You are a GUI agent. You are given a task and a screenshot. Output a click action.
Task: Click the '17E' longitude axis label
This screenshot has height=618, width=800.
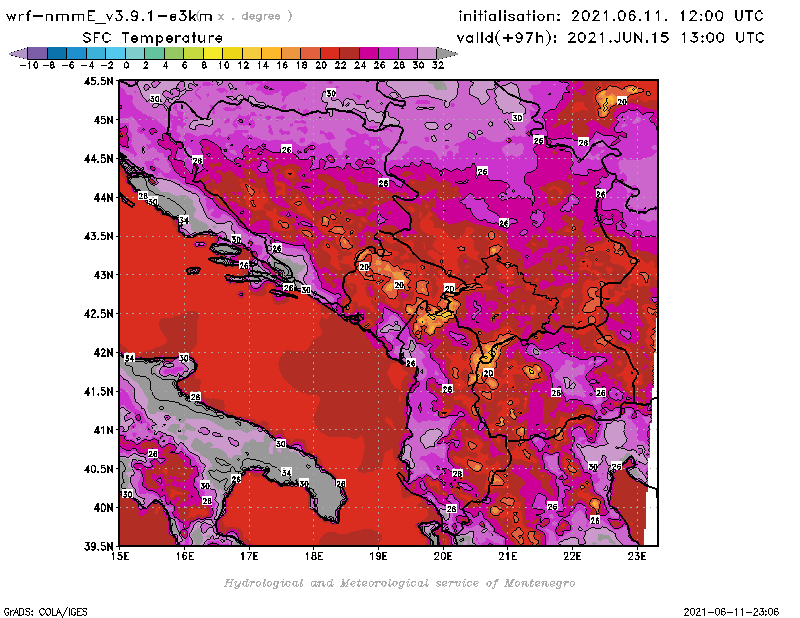tap(249, 556)
